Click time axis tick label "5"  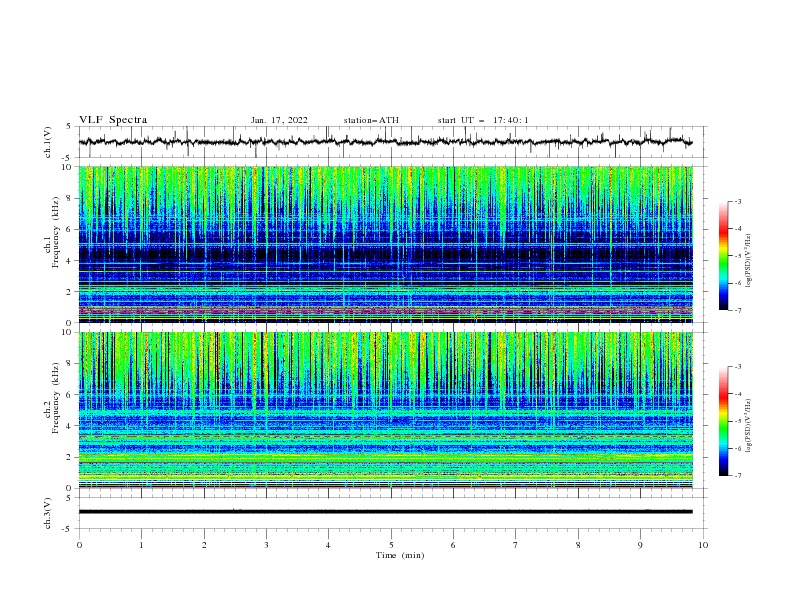(x=391, y=545)
